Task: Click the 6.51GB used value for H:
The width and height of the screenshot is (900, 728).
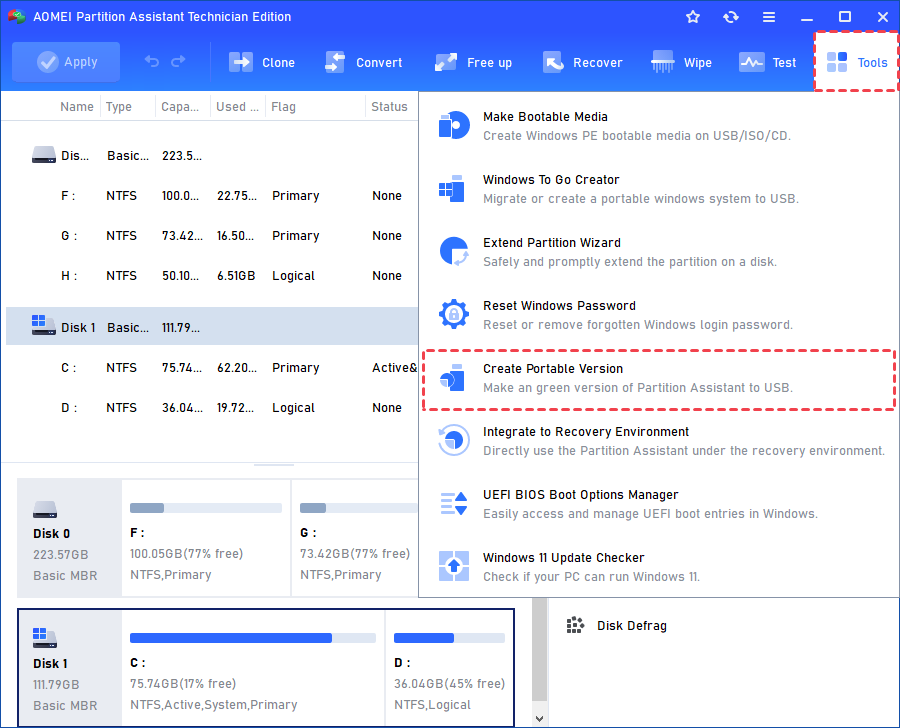Action: click(x=236, y=276)
